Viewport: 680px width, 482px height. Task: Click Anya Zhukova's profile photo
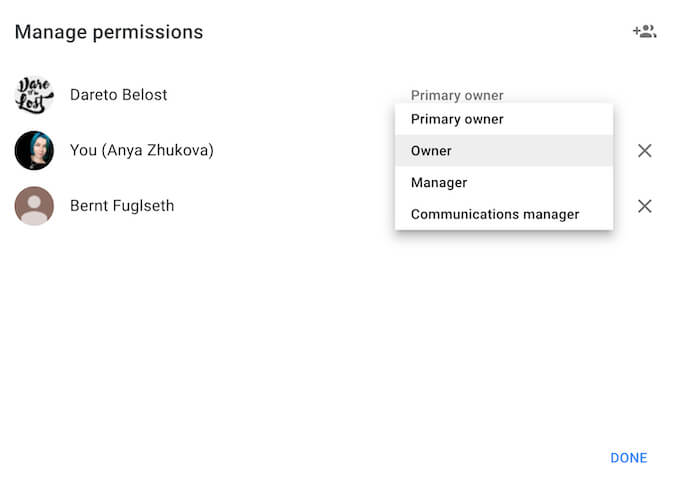[x=34, y=151]
